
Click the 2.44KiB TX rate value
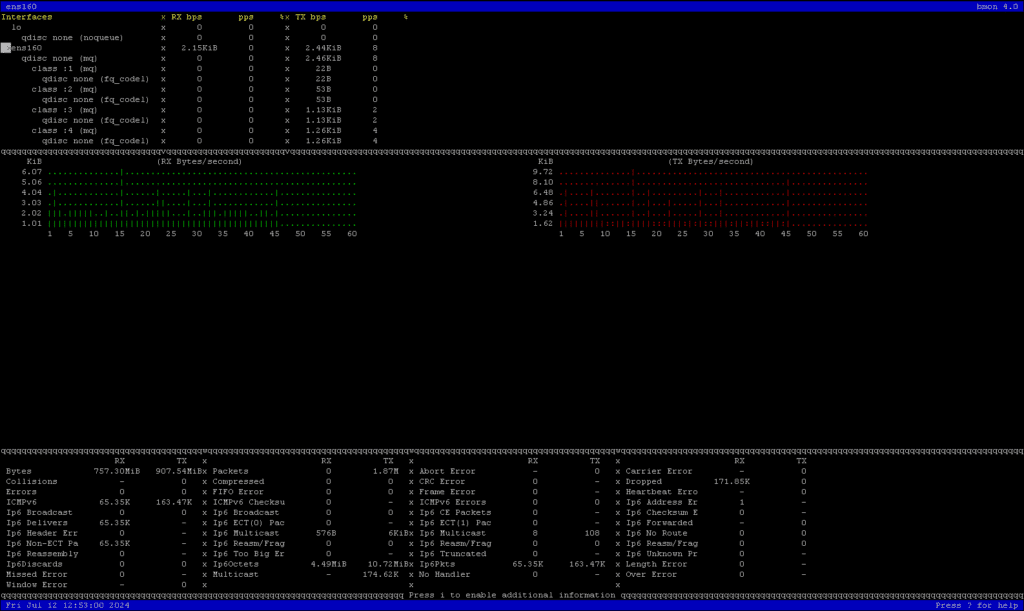point(323,48)
